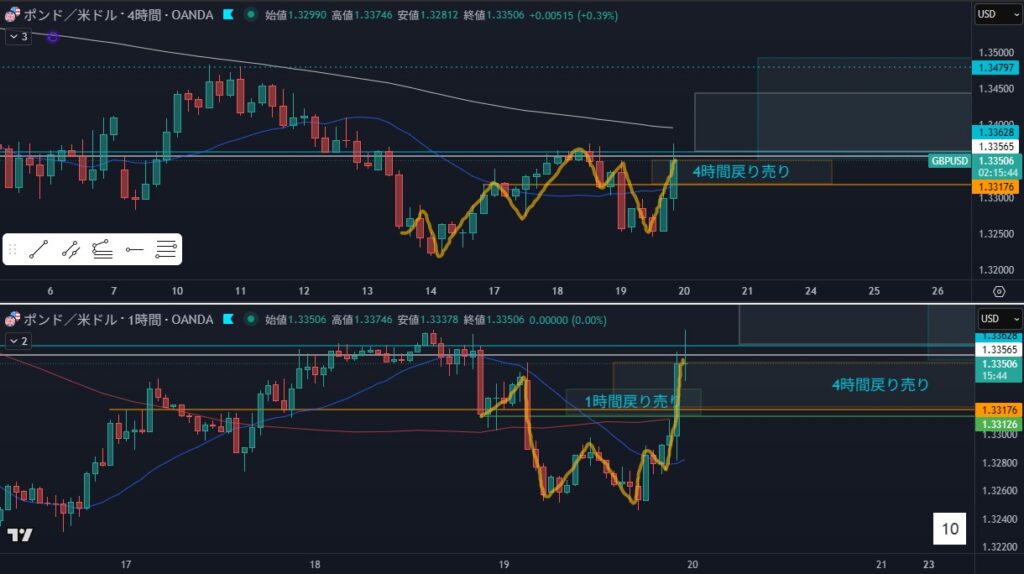Select the 1時間戻り売り text annotation
1024x574 pixels.
632,402
